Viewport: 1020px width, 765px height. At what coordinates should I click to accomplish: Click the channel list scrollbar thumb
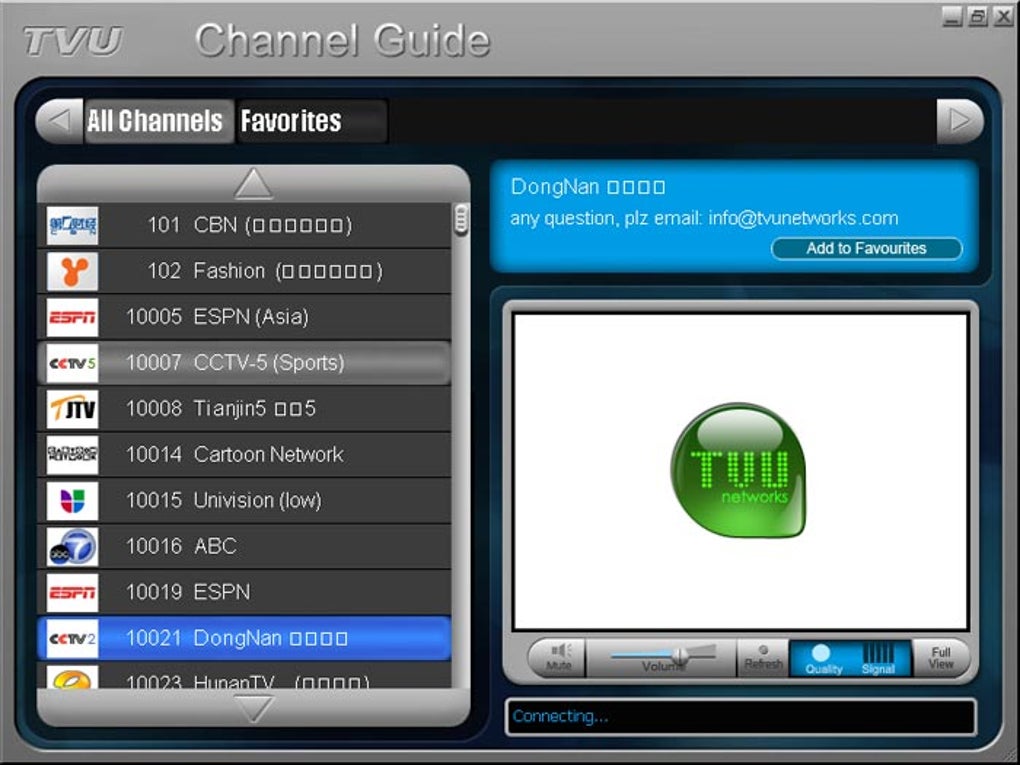click(x=461, y=220)
